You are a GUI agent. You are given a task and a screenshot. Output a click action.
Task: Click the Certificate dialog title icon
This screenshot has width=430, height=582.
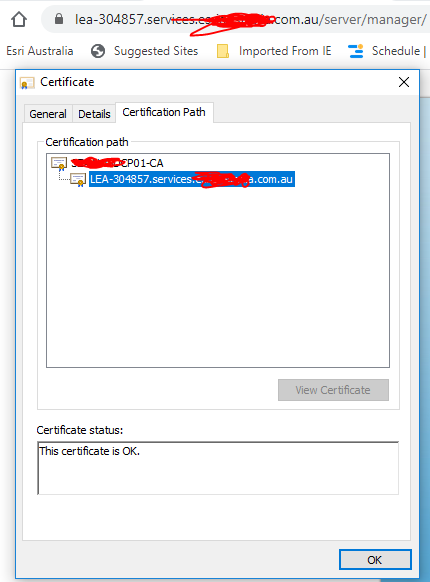(27, 82)
